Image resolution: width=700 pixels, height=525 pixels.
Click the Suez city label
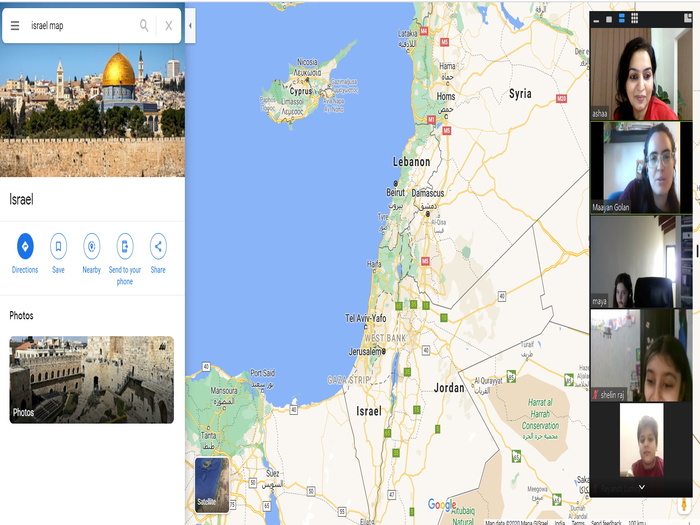coord(273,473)
